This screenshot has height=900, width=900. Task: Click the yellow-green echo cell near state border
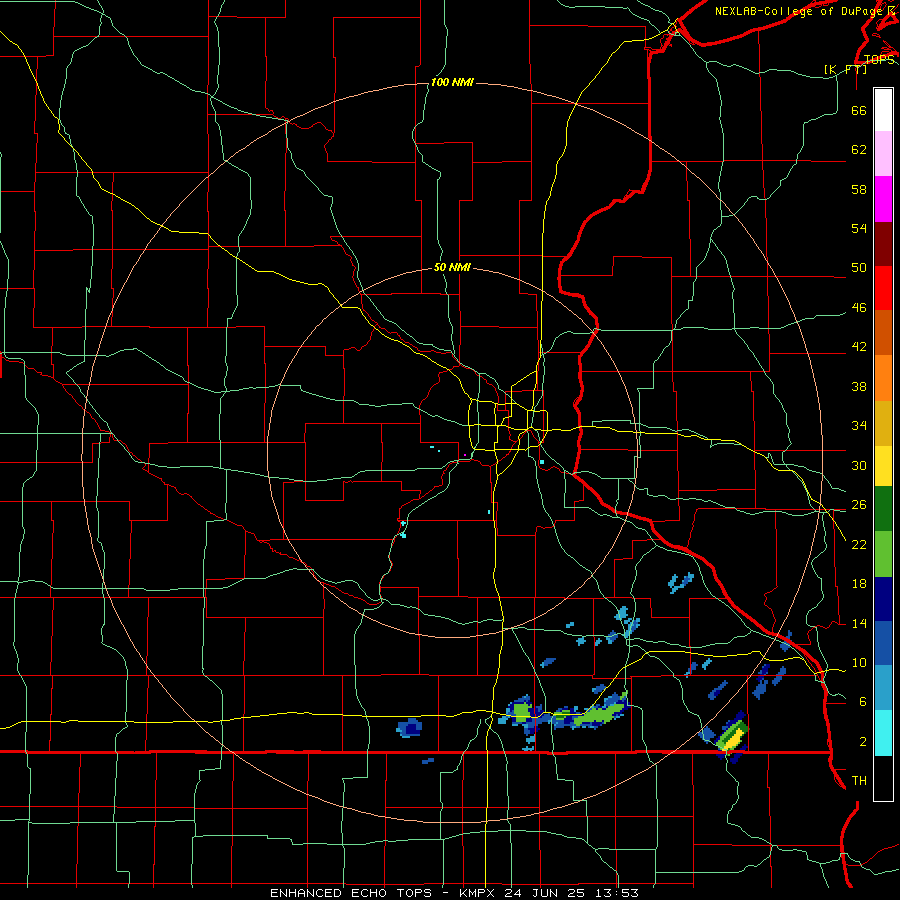coord(732,737)
